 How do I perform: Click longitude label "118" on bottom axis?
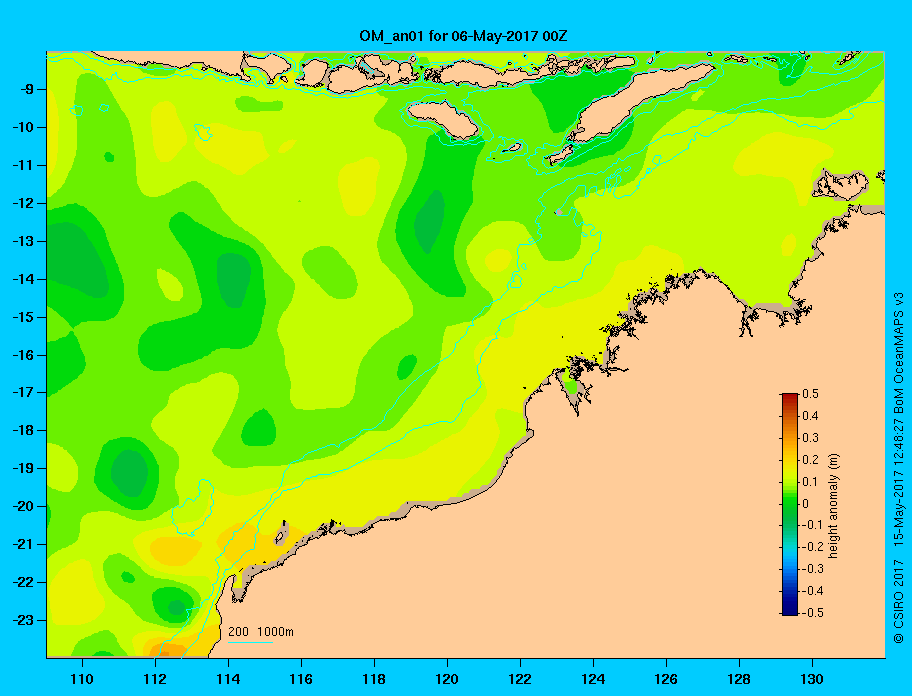click(374, 679)
